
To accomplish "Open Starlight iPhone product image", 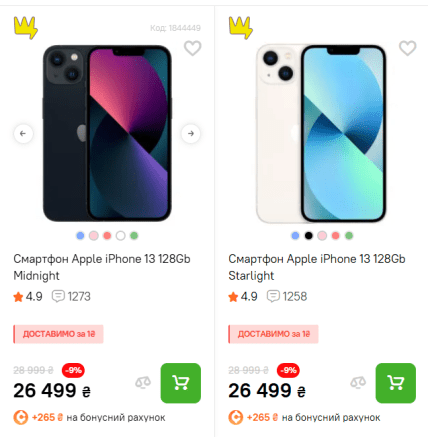I will [x=321, y=134].
